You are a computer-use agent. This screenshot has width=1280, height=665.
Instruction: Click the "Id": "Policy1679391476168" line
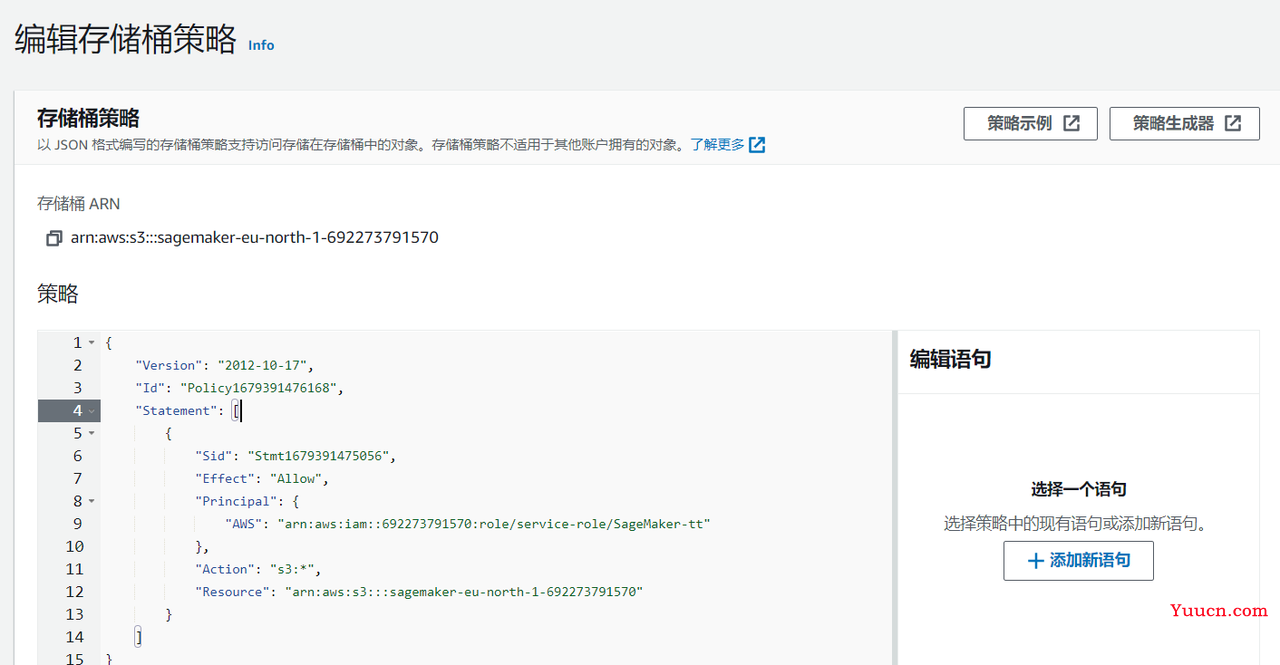pyautogui.click(x=240, y=388)
